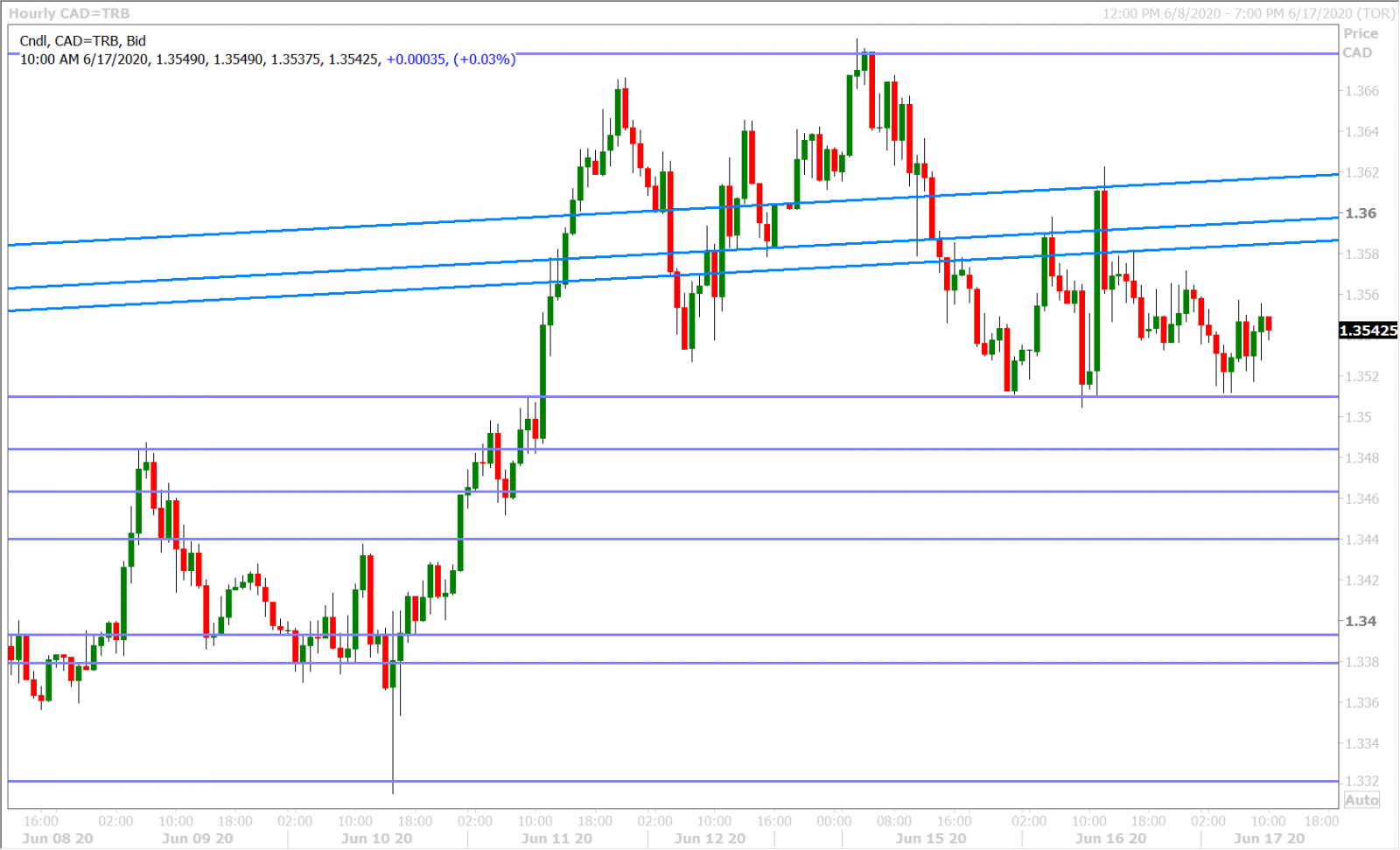Image resolution: width=1400 pixels, height=850 pixels.
Task: Select the current price tag 1.35425
Action: (x=1368, y=331)
